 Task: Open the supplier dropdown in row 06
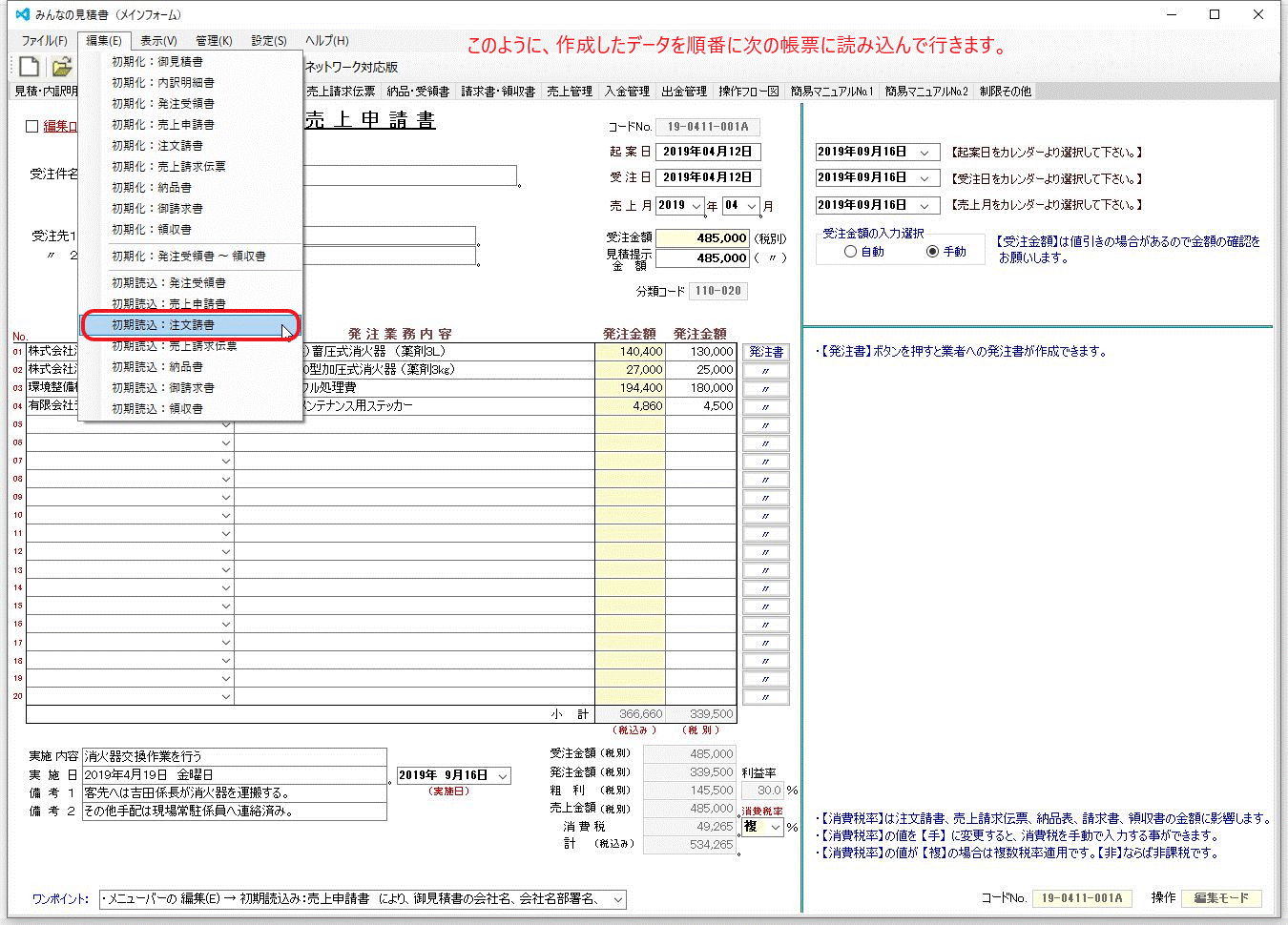click(226, 442)
